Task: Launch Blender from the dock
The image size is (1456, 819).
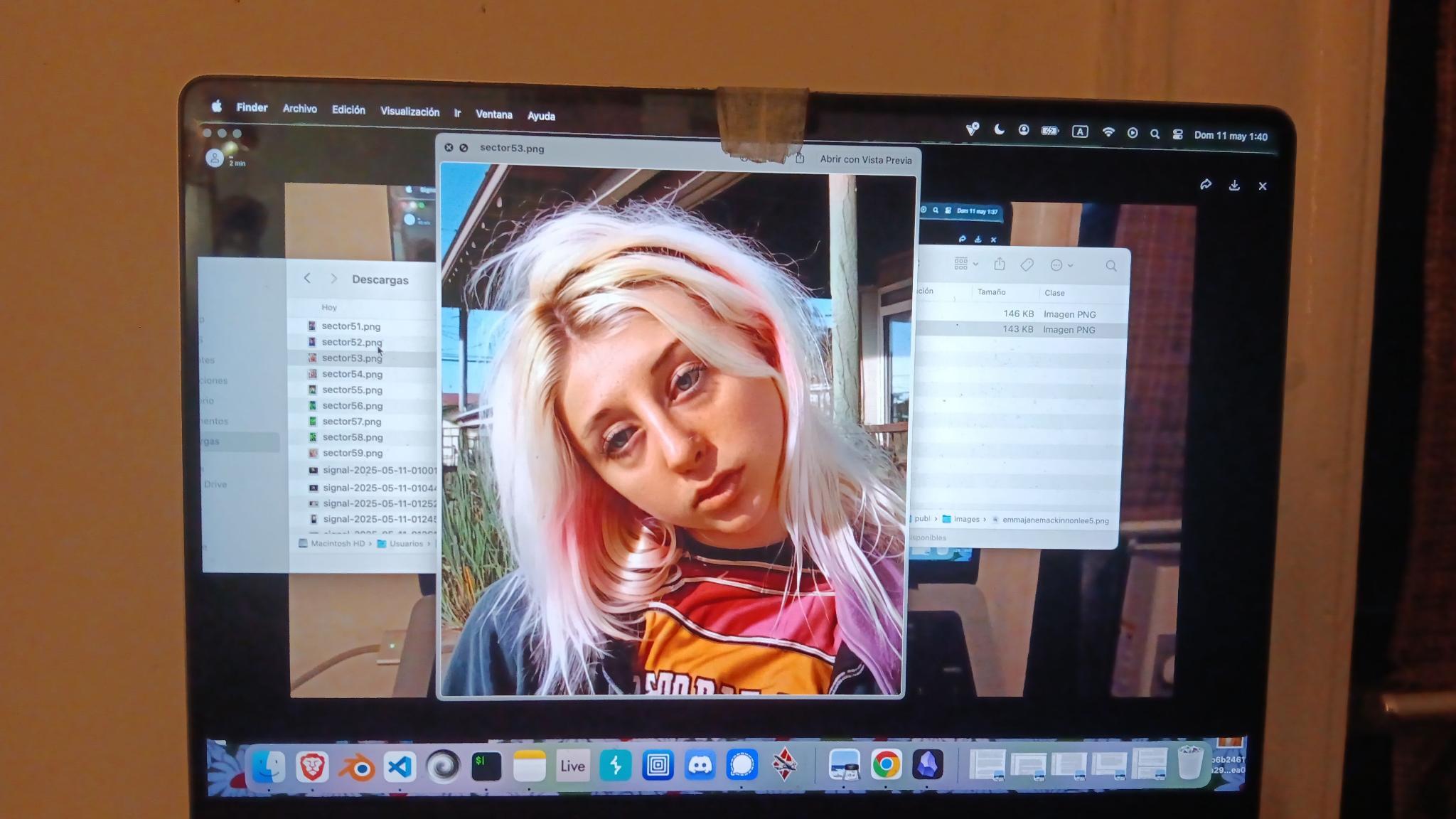Action: pyautogui.click(x=356, y=768)
